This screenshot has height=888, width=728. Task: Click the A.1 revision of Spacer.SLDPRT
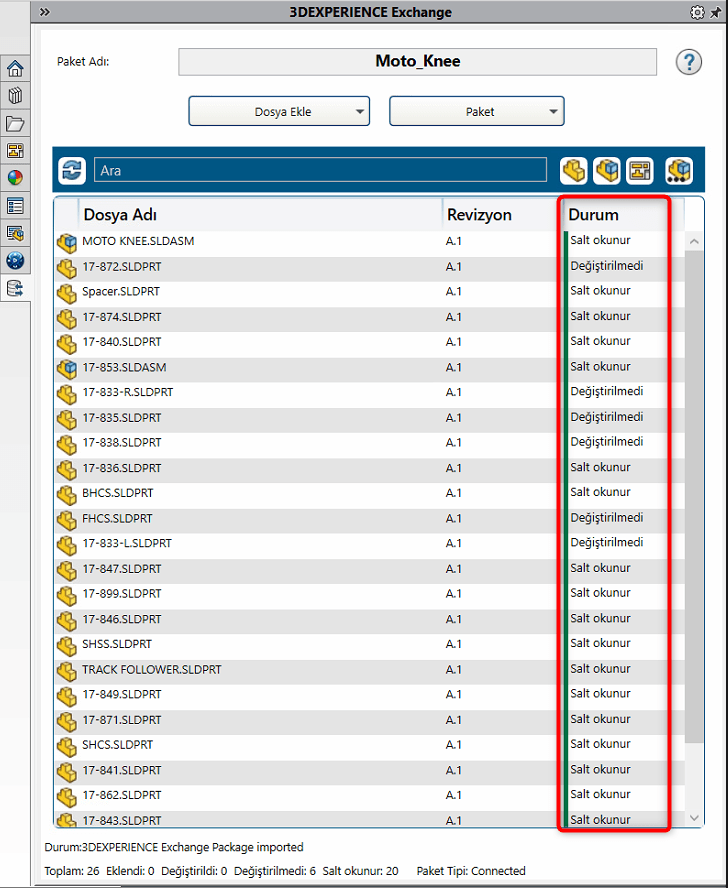(453, 292)
